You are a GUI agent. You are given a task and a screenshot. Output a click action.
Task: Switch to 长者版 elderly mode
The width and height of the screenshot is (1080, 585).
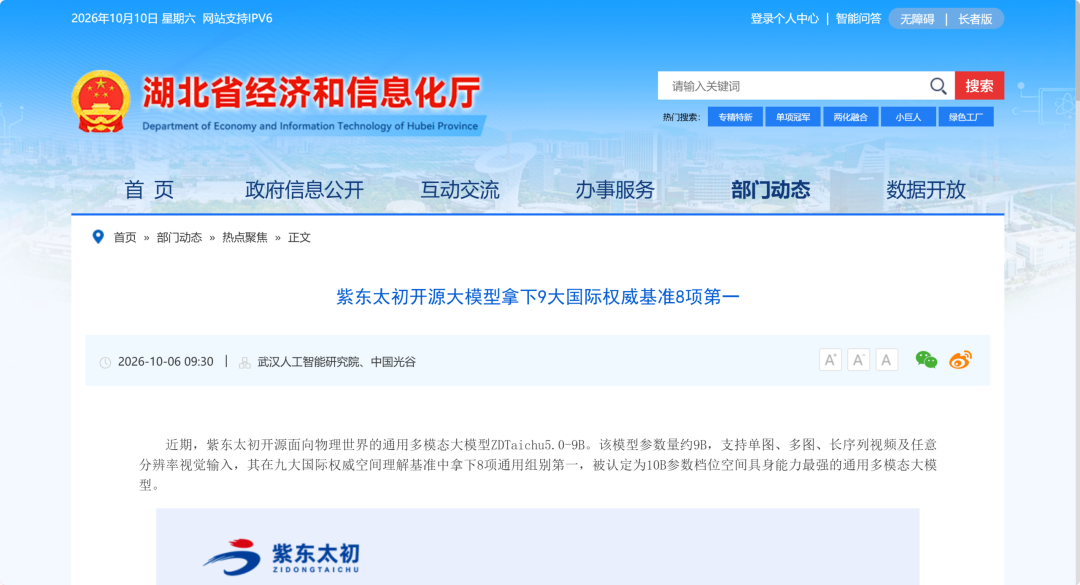coord(975,19)
